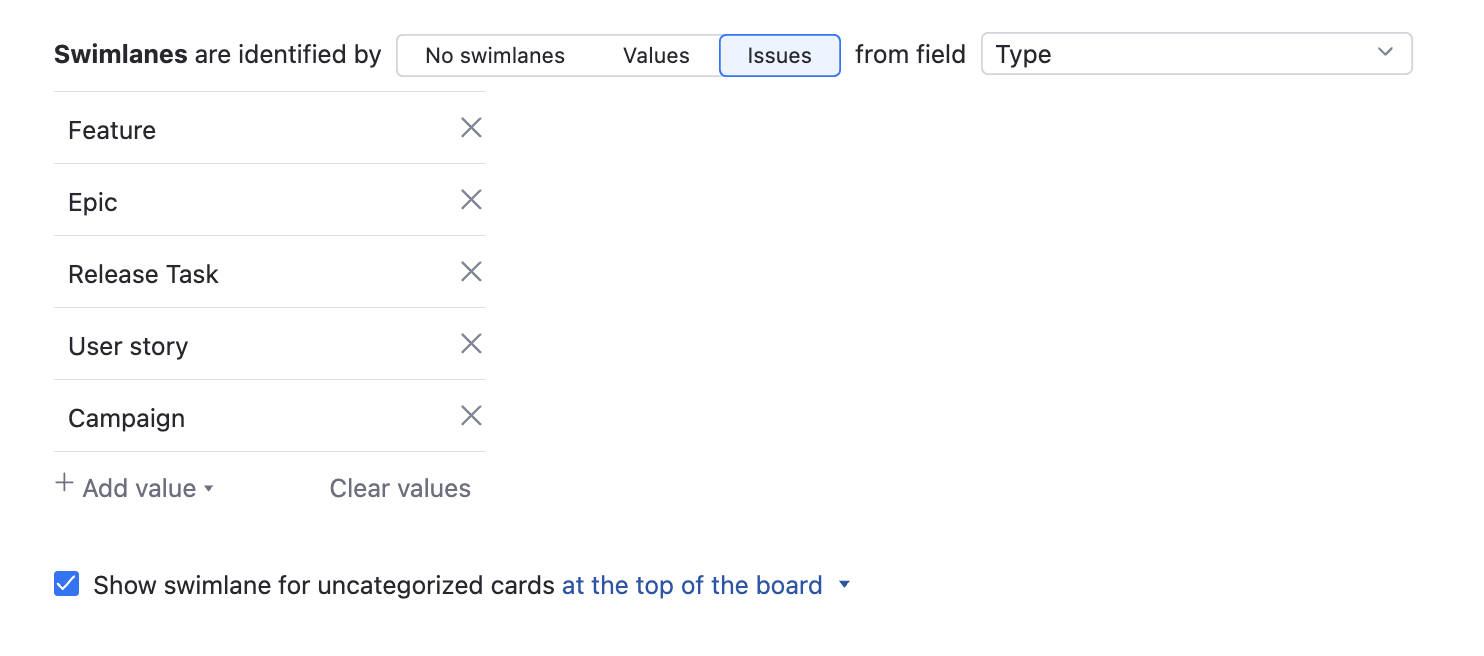Remove the User story value
The width and height of the screenshot is (1484, 656).
click(x=471, y=344)
